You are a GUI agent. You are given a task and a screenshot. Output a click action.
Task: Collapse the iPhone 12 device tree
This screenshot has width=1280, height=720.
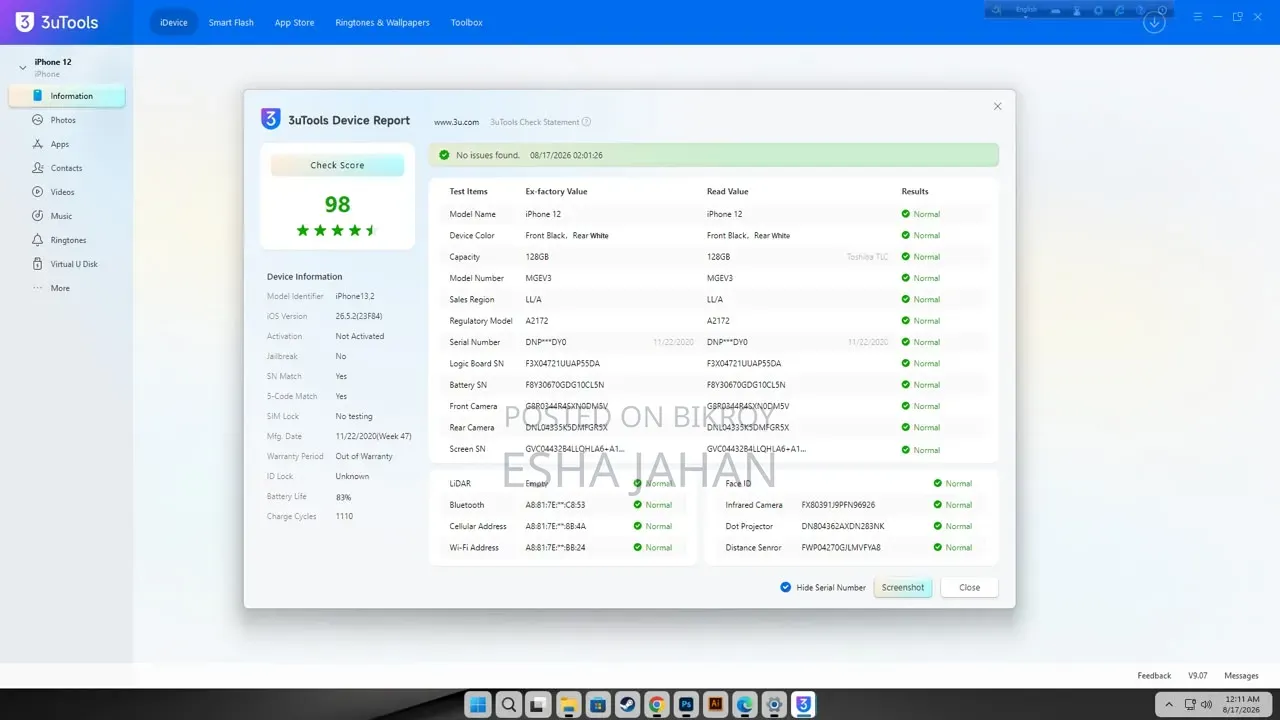tap(22, 67)
